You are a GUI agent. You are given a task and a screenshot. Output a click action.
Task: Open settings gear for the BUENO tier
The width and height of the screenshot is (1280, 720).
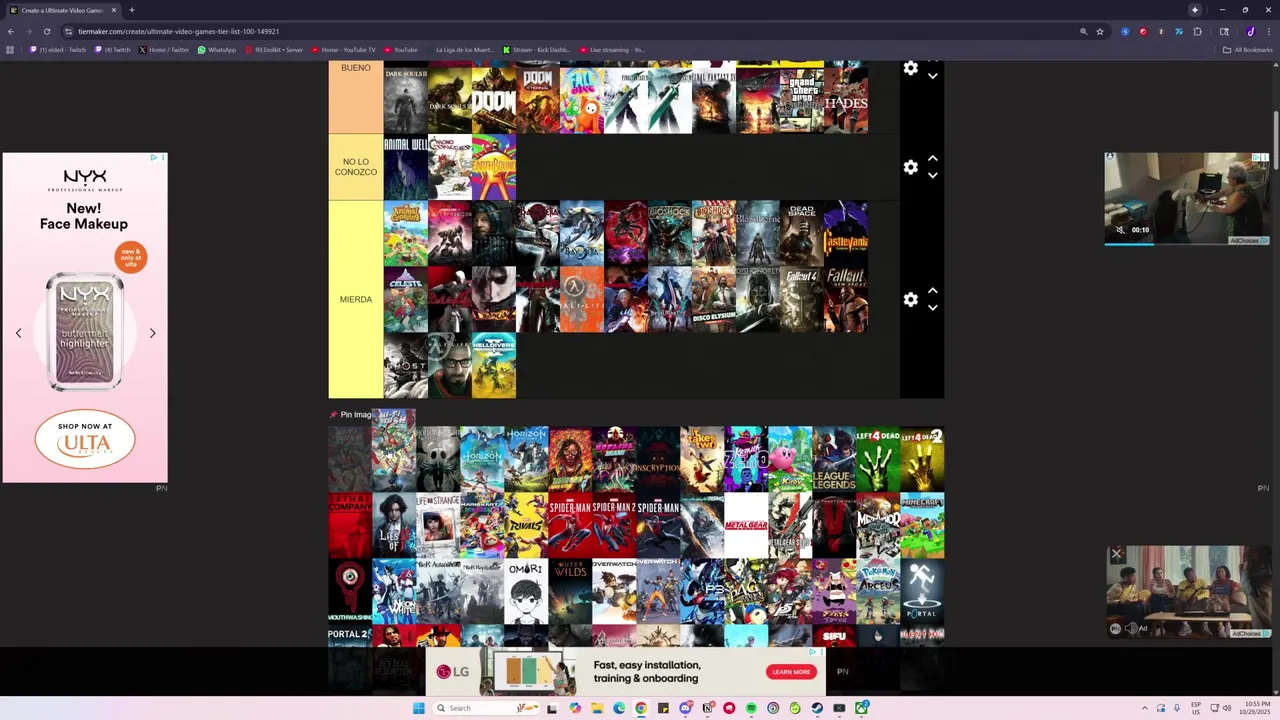[910, 68]
